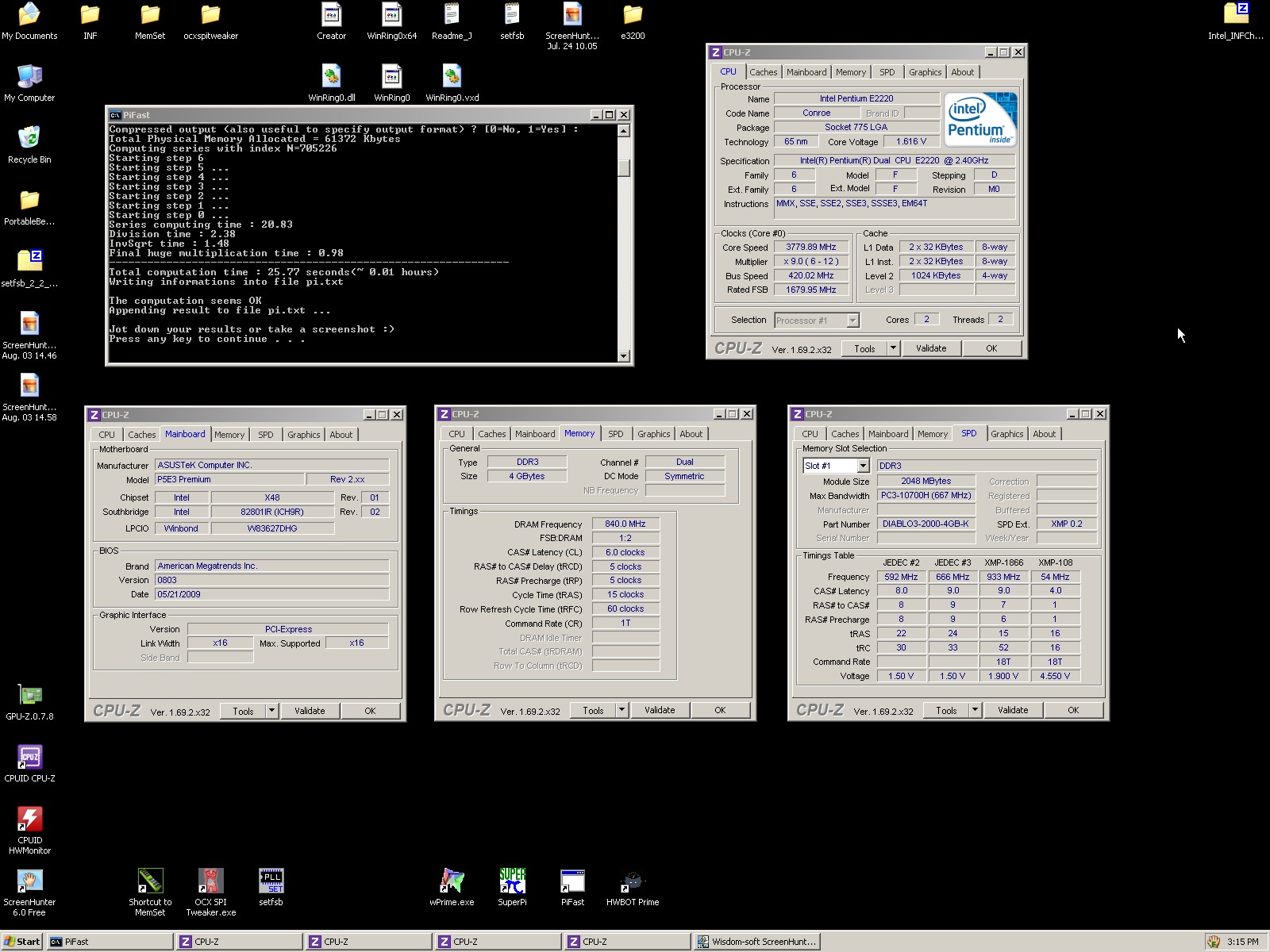Activate Wisdom-soft ScreenHunt... taskbar button
This screenshot has width=1270, height=952.
click(x=757, y=942)
